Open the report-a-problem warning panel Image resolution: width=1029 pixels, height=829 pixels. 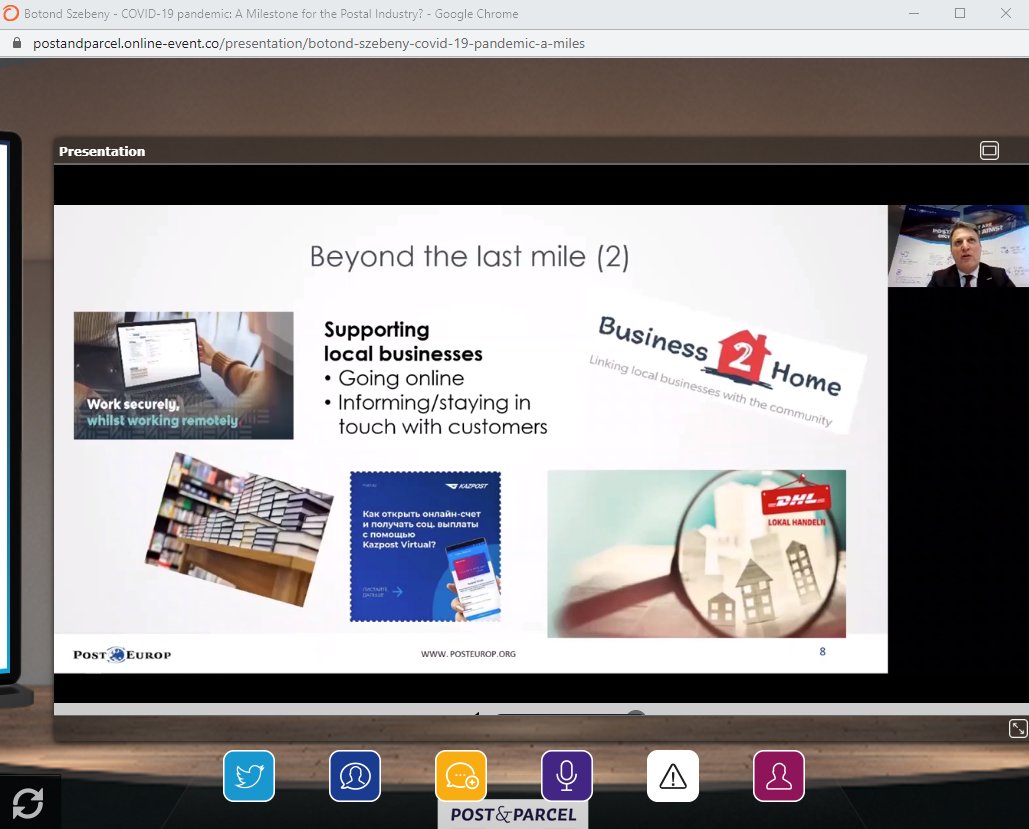672,776
